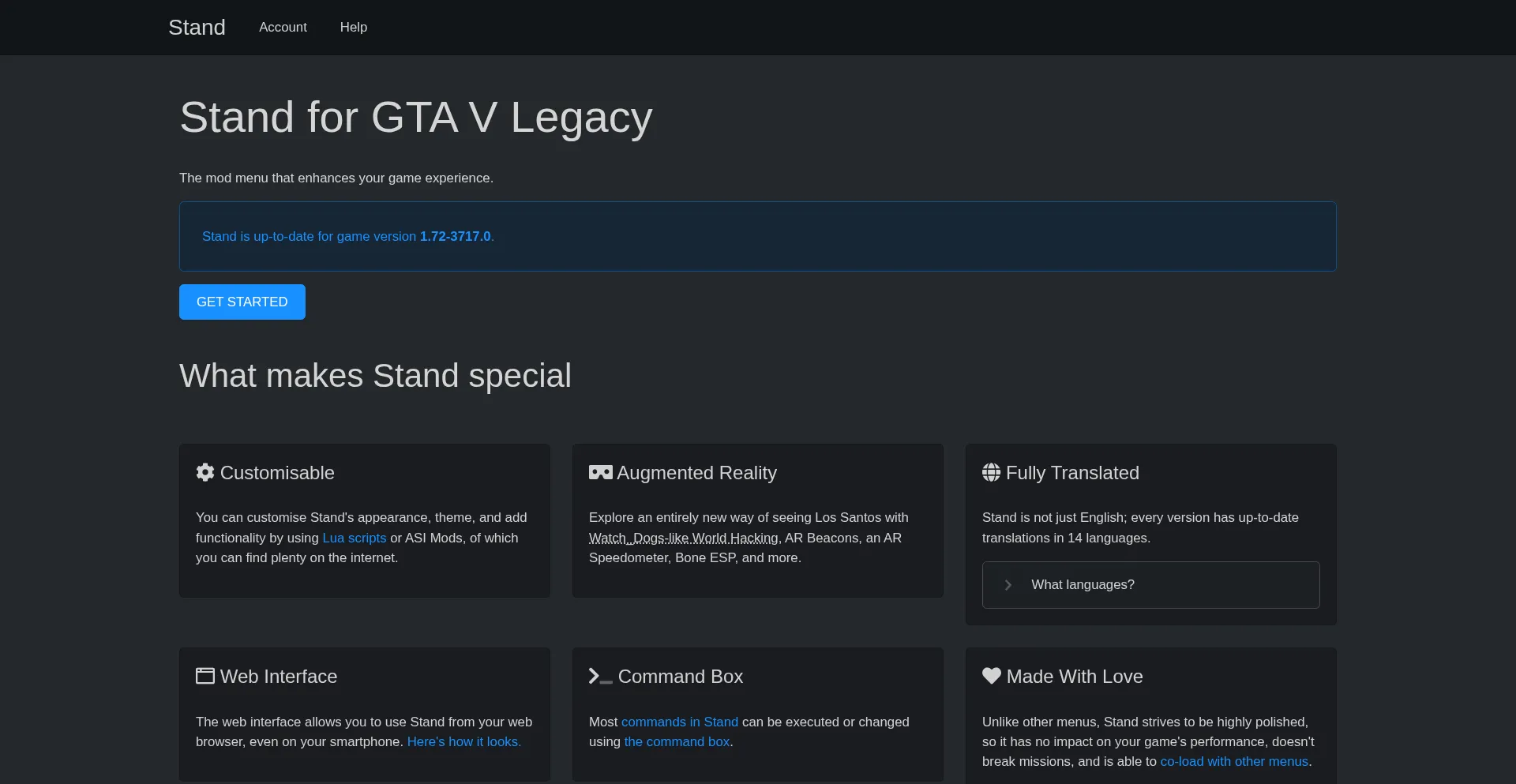Follow the 'Here's how it looks.' link

point(463,741)
